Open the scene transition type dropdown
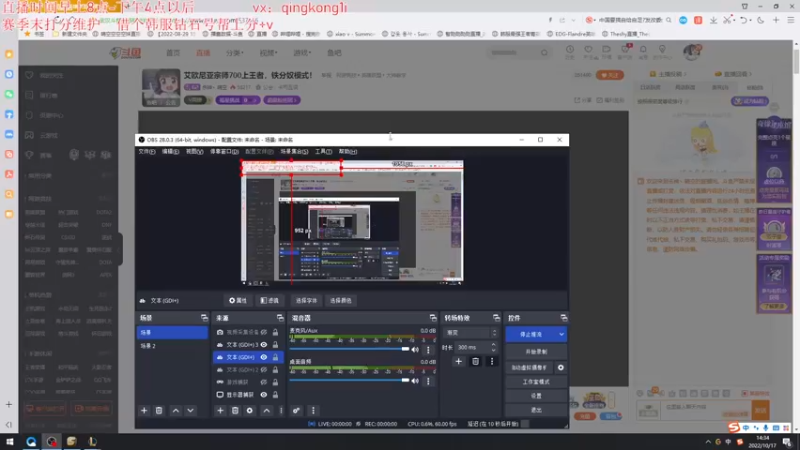The height and width of the screenshot is (450, 800). click(x=470, y=333)
